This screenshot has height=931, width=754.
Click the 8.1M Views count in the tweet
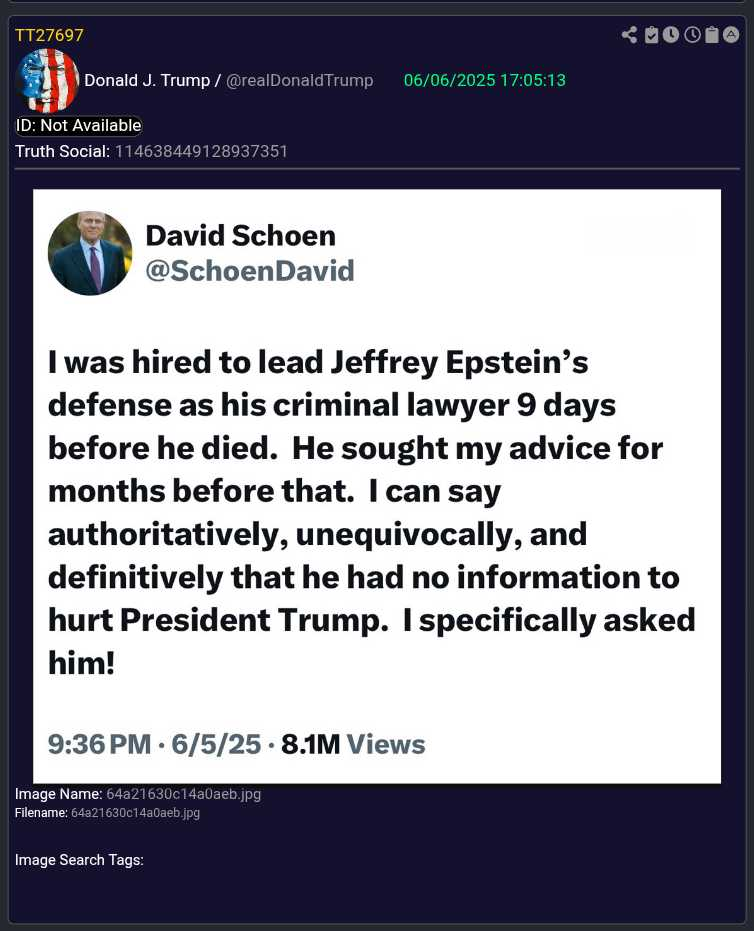(x=353, y=744)
